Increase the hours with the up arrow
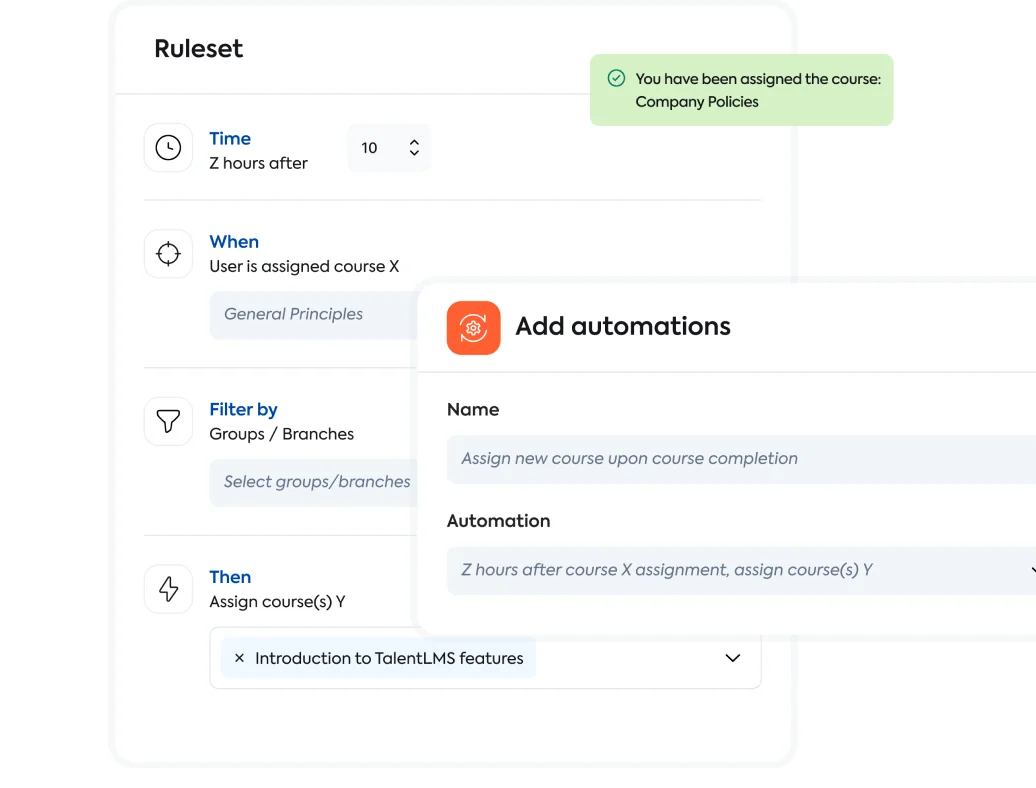Image resolution: width=1036 pixels, height=788 pixels. pyautogui.click(x=414, y=142)
